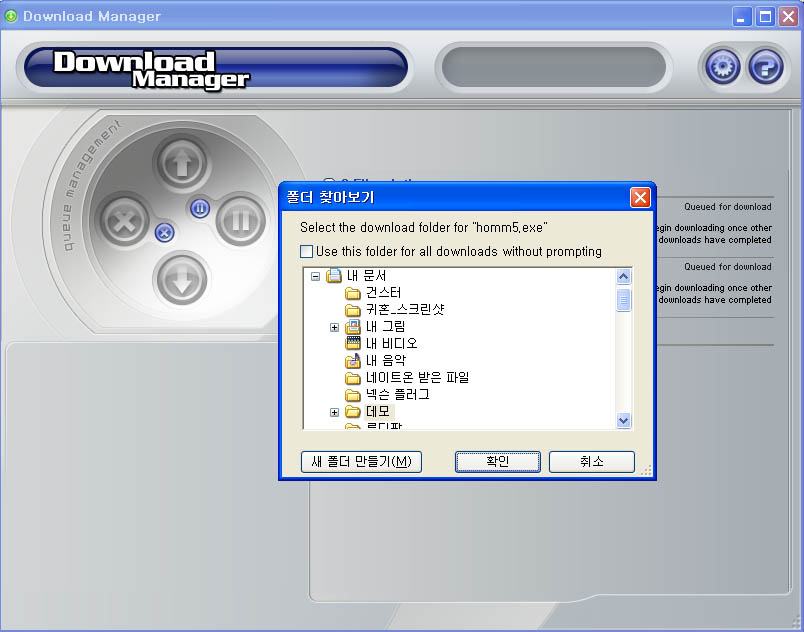
Task: Close the 폴더 찾아보기 dialog
Action: click(640, 197)
